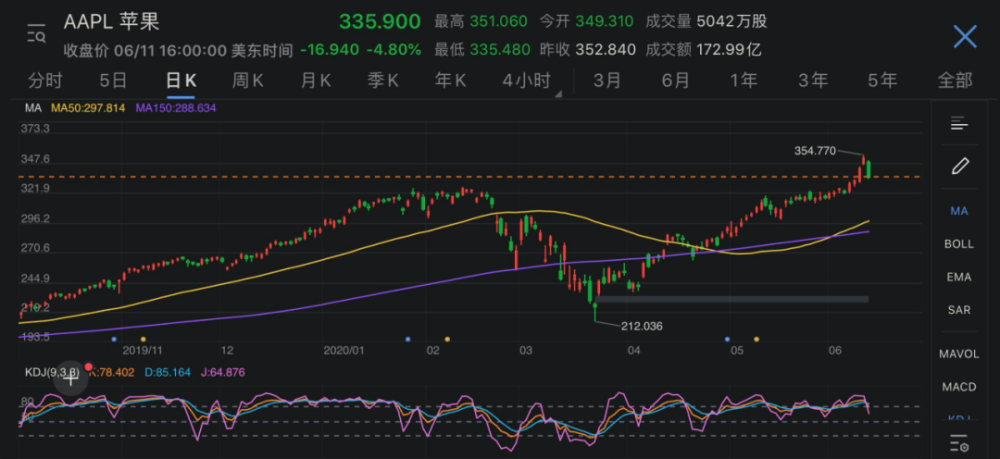Switch to the 5日 tab
The height and width of the screenshot is (459, 1000).
pos(113,81)
